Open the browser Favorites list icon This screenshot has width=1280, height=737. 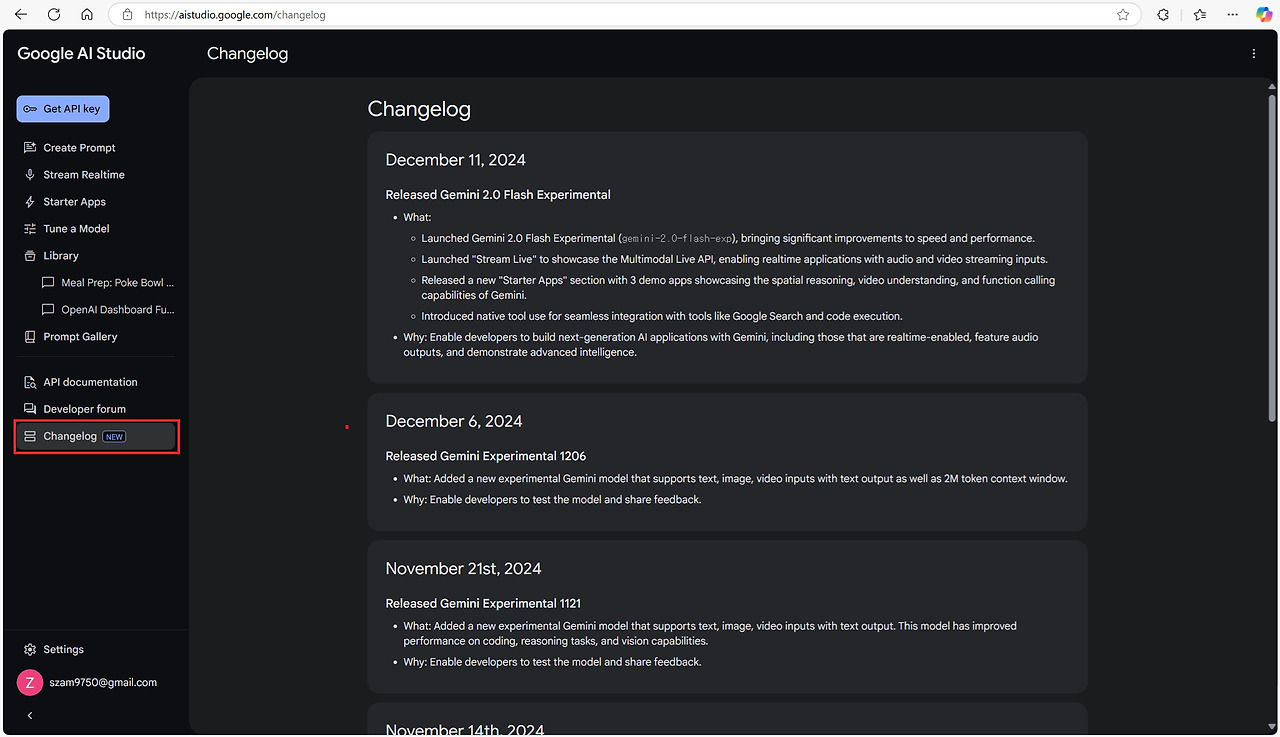coord(1200,15)
